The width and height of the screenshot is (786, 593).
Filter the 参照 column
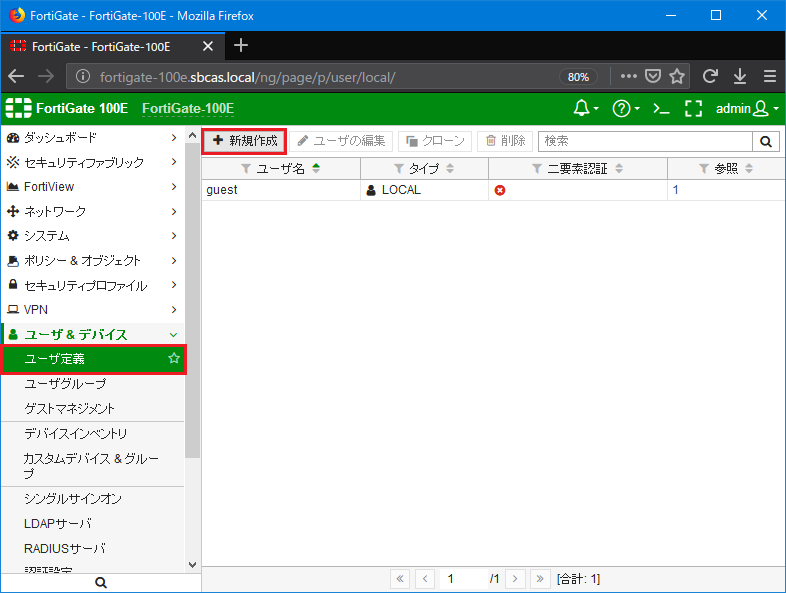pos(704,169)
